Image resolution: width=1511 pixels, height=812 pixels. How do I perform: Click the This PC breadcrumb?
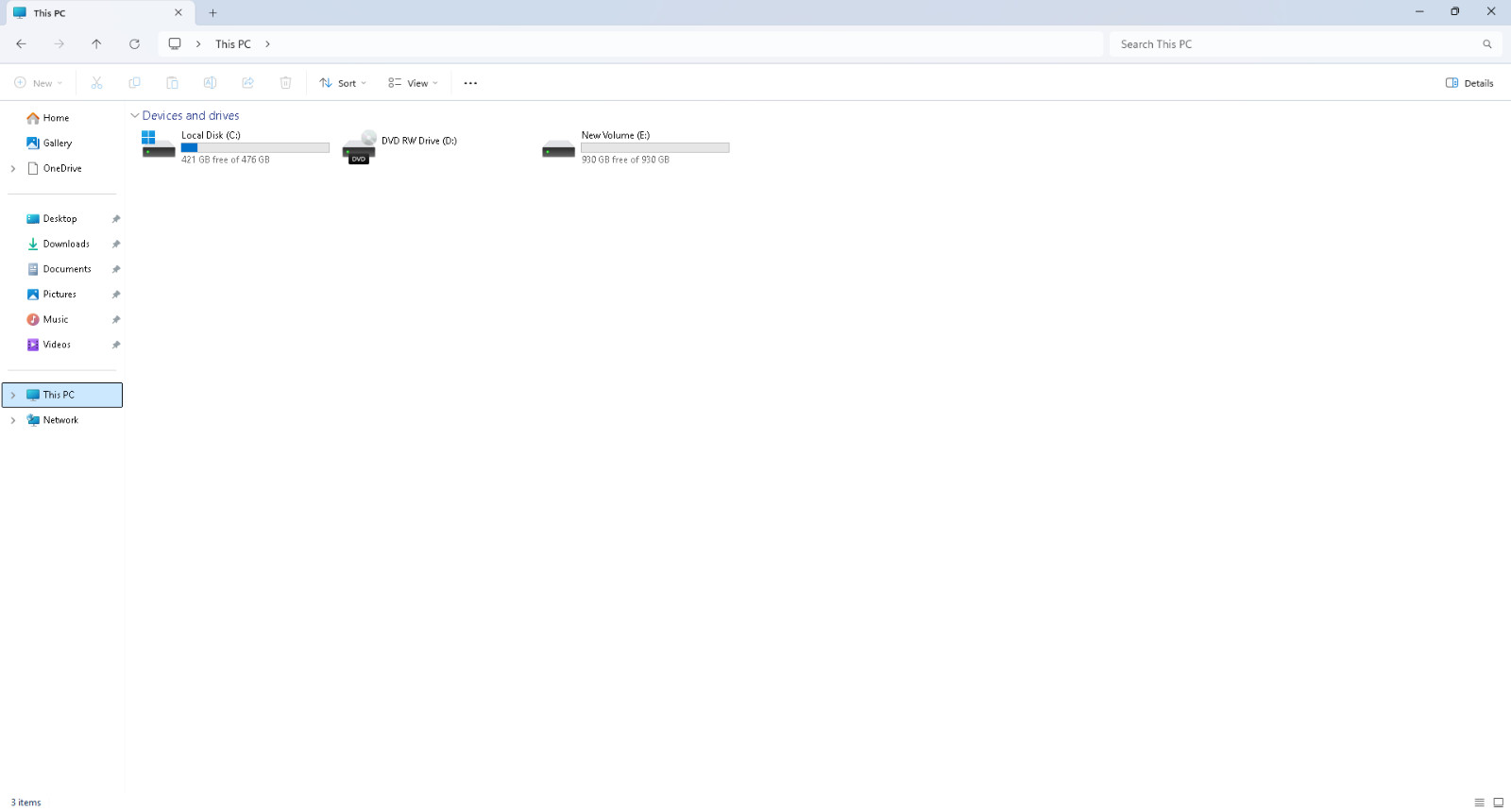pos(233,44)
